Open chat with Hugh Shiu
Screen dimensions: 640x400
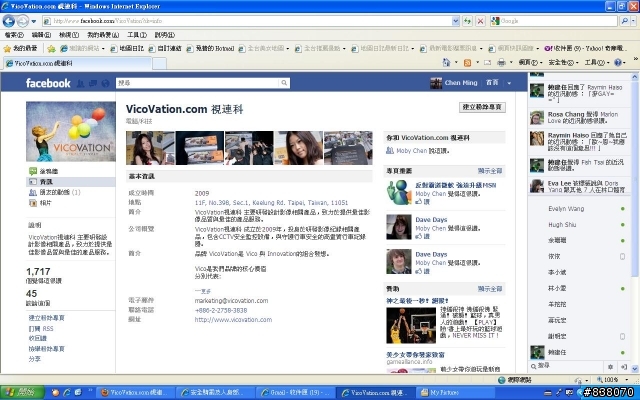(x=562, y=224)
